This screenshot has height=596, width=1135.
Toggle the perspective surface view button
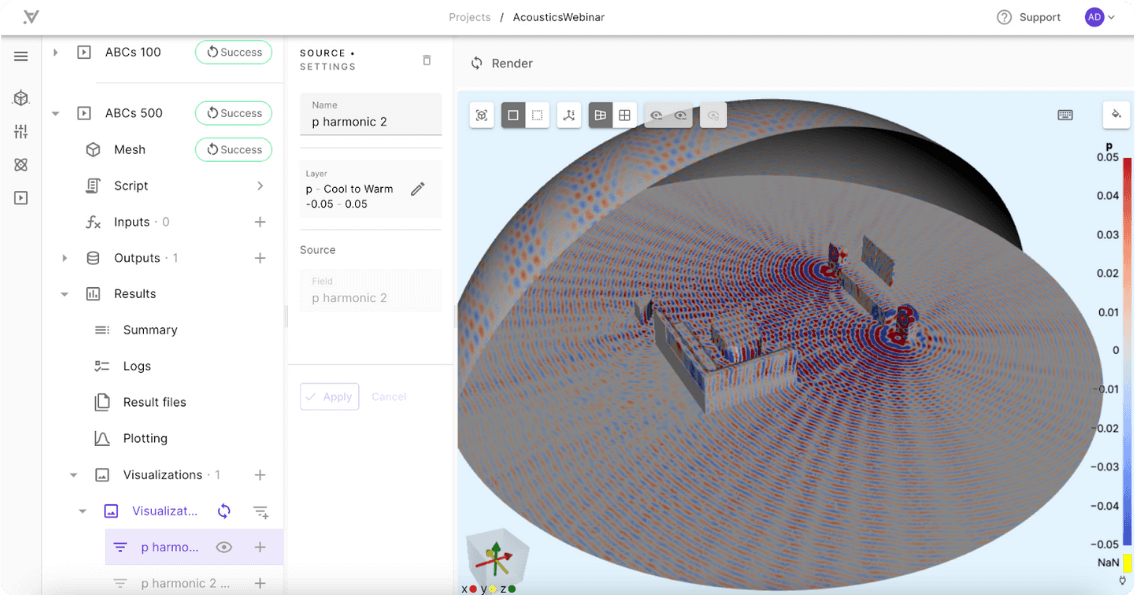(x=600, y=115)
